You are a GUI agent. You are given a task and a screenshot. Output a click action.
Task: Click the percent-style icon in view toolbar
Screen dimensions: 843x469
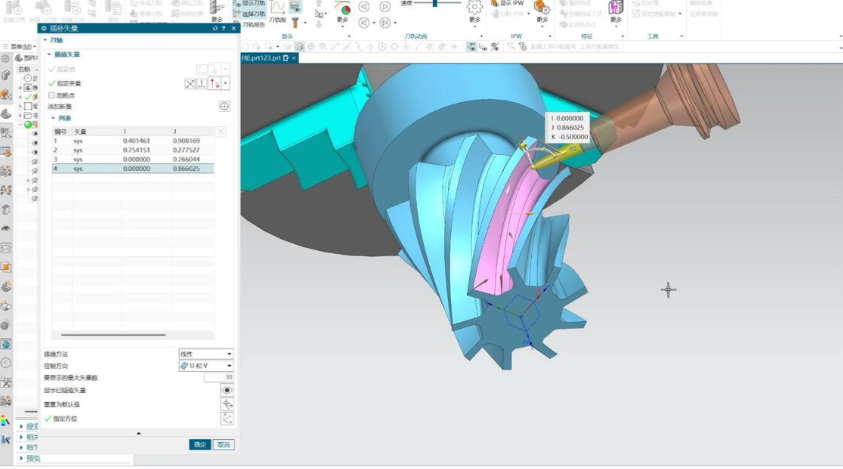point(495,47)
